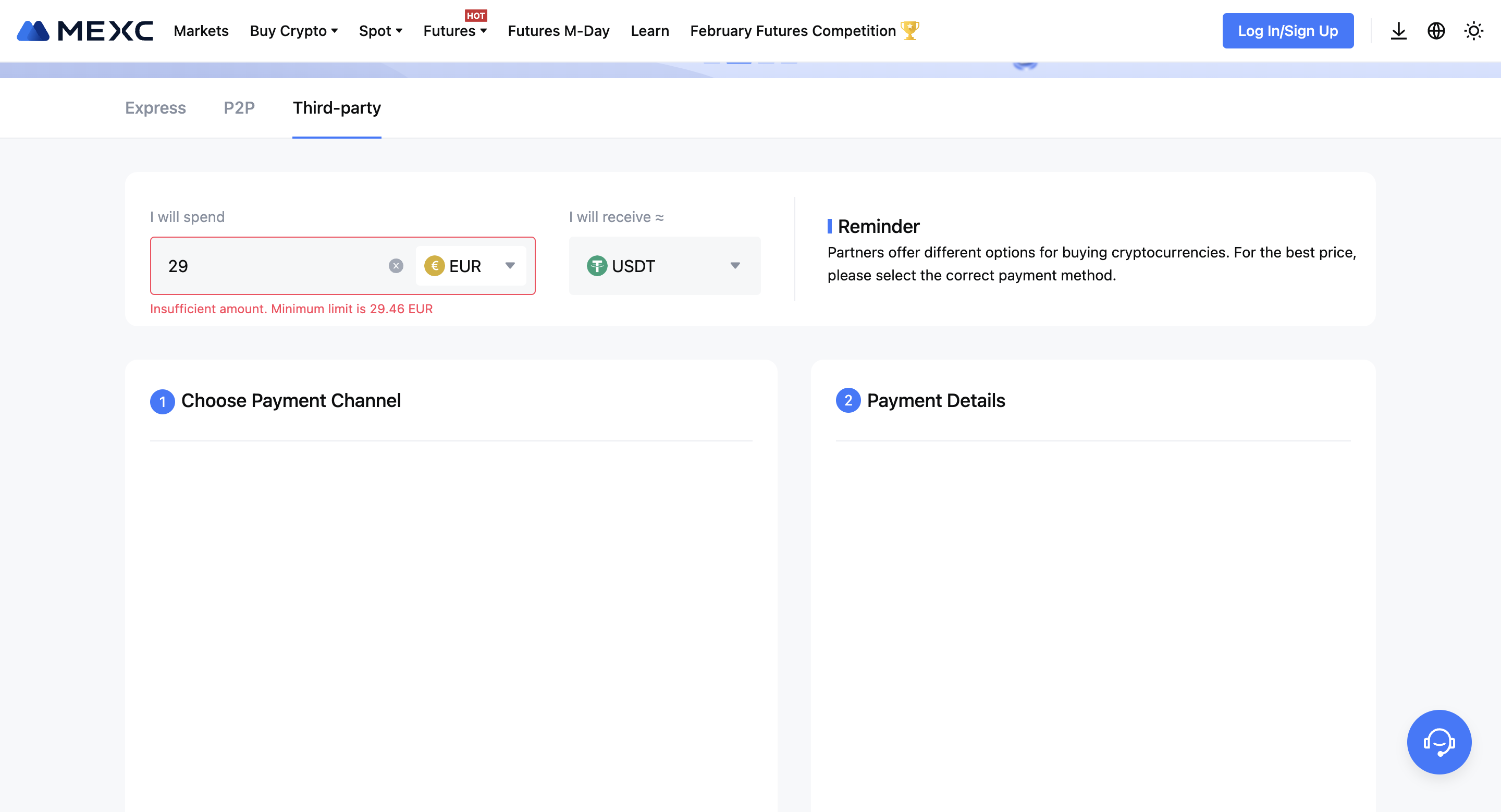The height and width of the screenshot is (812, 1501).
Task: Click the USDT currency icon
Action: [x=598, y=265]
